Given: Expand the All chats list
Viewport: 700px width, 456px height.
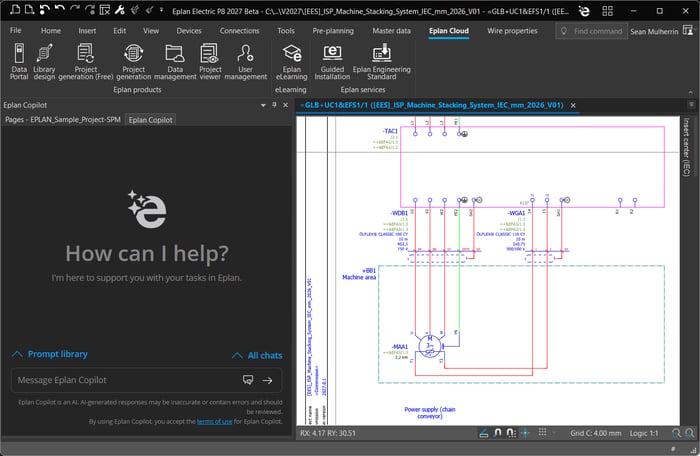Looking at the screenshot, I should click(x=257, y=356).
